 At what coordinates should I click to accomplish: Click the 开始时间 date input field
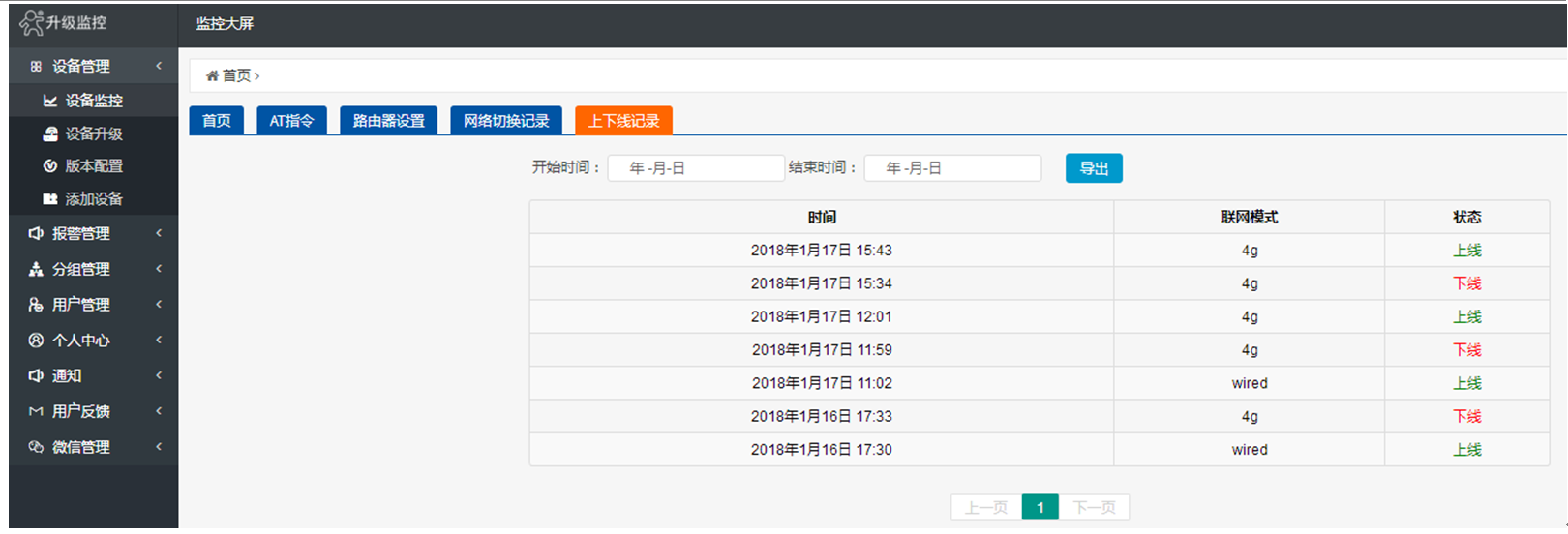(x=695, y=168)
